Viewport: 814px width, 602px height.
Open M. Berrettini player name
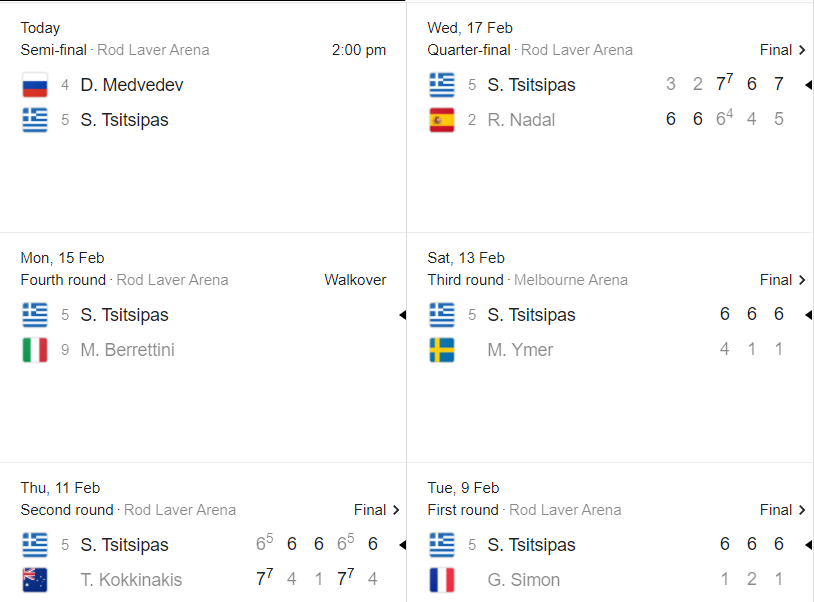(x=127, y=350)
